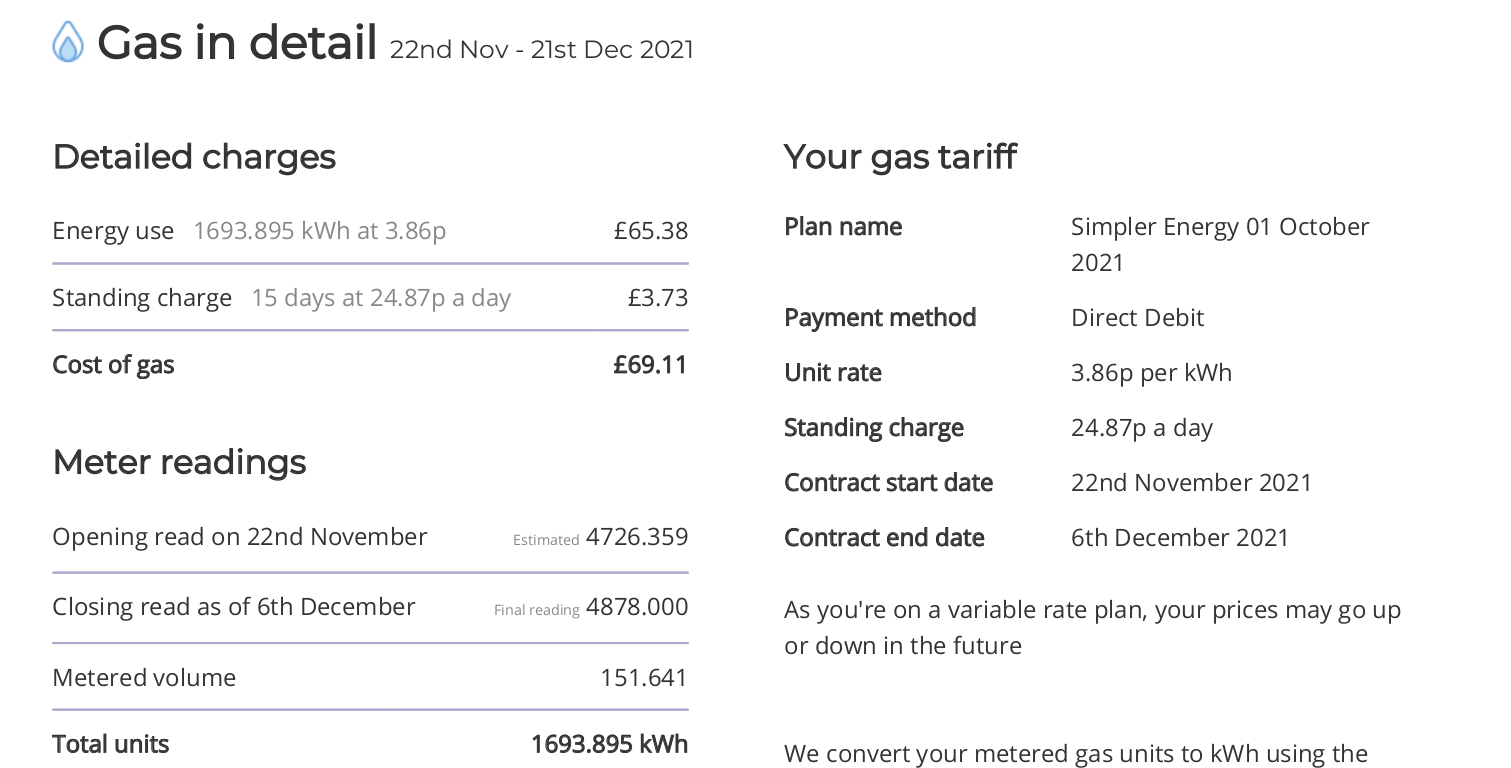Click plan name Simpler Energy 01 October 2021
1511x768 pixels.
(1220, 245)
